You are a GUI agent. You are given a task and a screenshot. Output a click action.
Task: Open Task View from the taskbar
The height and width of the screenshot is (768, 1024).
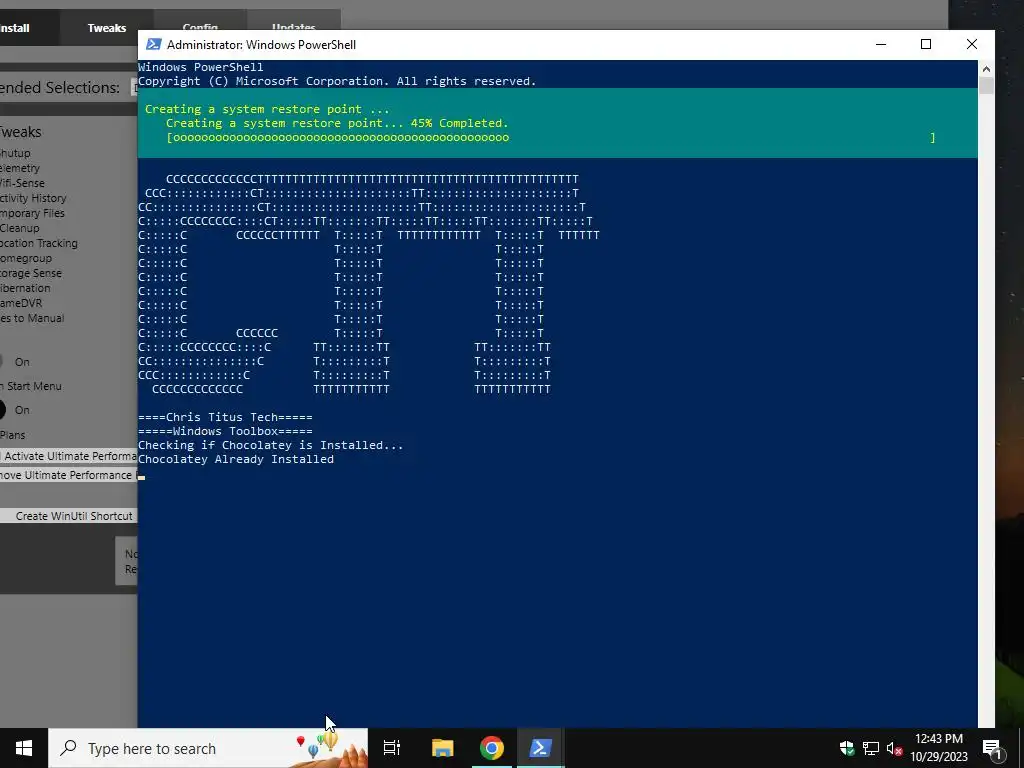(x=392, y=748)
